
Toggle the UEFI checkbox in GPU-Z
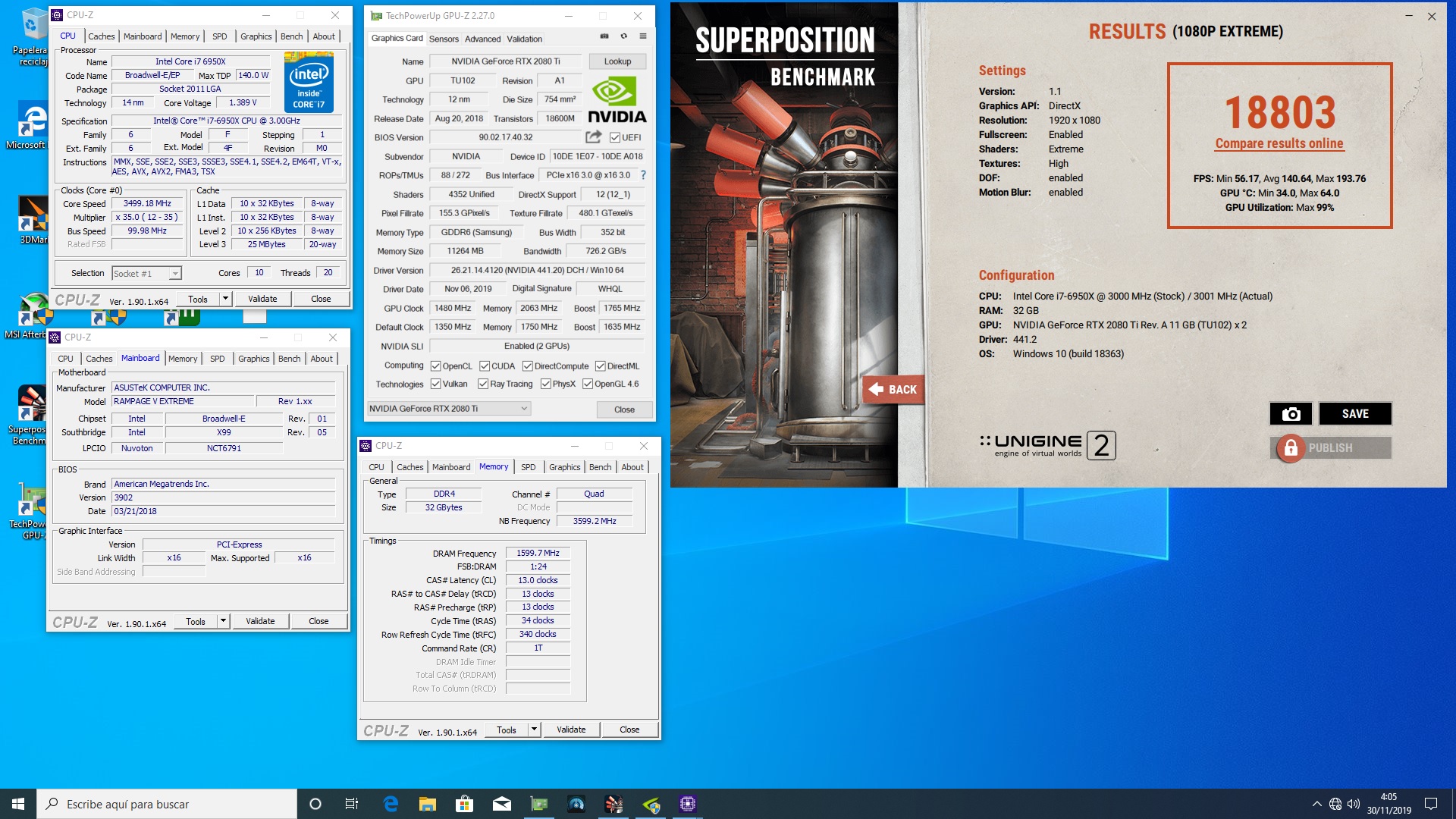[x=615, y=137]
